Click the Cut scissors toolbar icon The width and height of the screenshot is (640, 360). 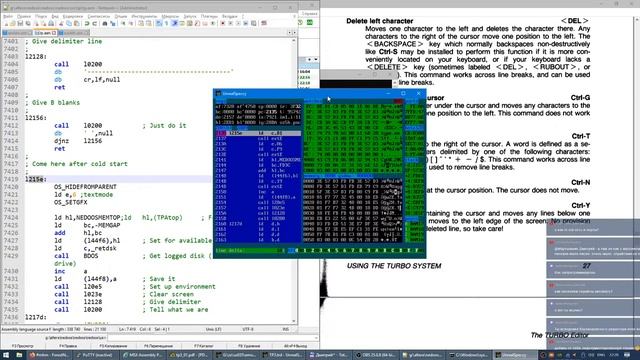click(x=61, y=23)
